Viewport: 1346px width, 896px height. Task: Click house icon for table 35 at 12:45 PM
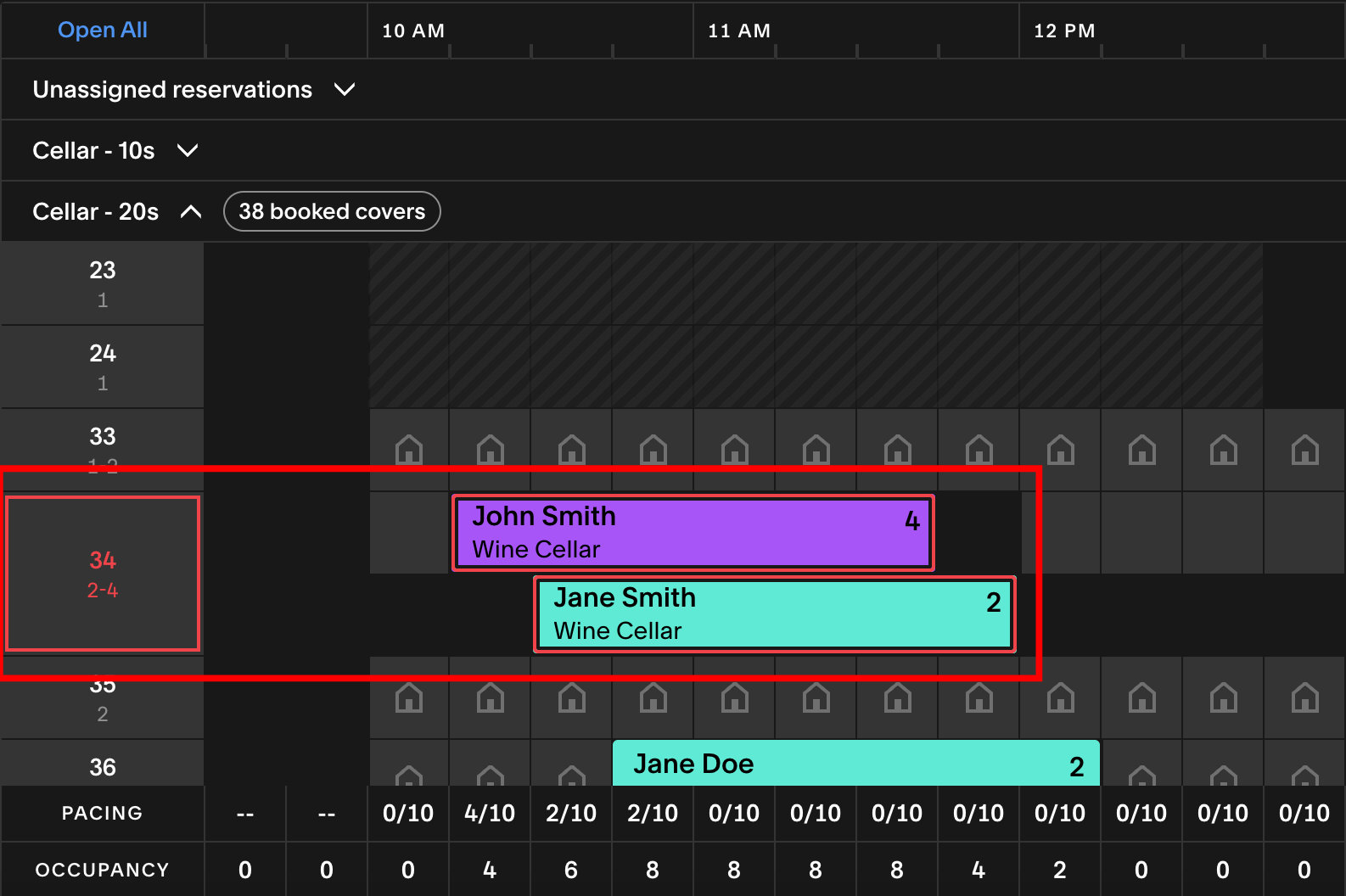(x=1305, y=698)
